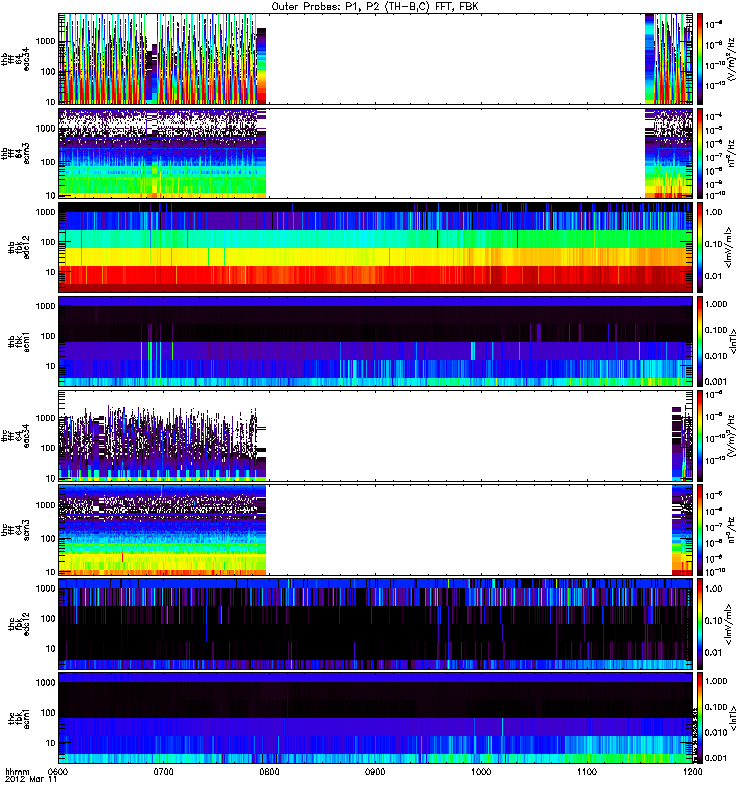This screenshot has height=800, width=750.
Task: Click the <|mV/m|> unit label of thc edc12
Action: click(729, 624)
